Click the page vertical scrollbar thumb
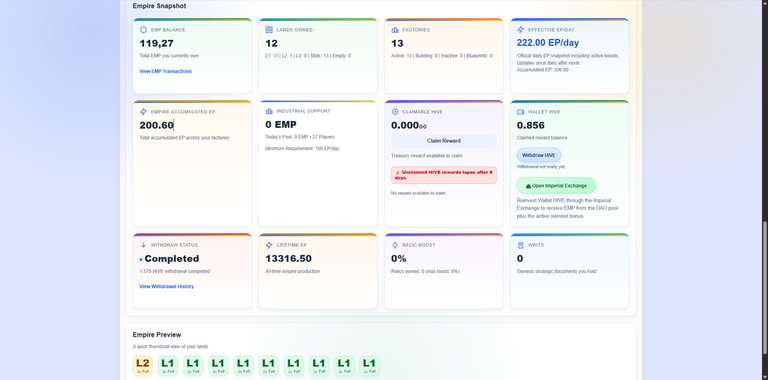 coord(765,287)
